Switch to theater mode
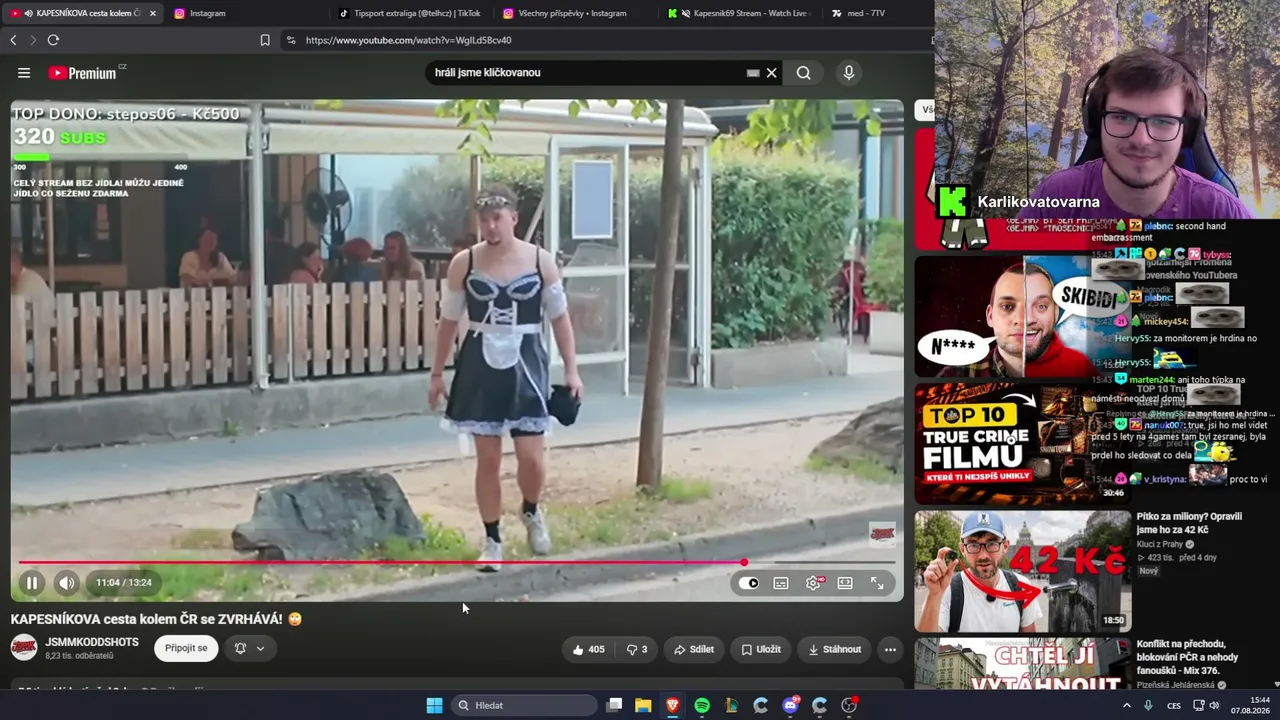The height and width of the screenshot is (720, 1280). (845, 583)
